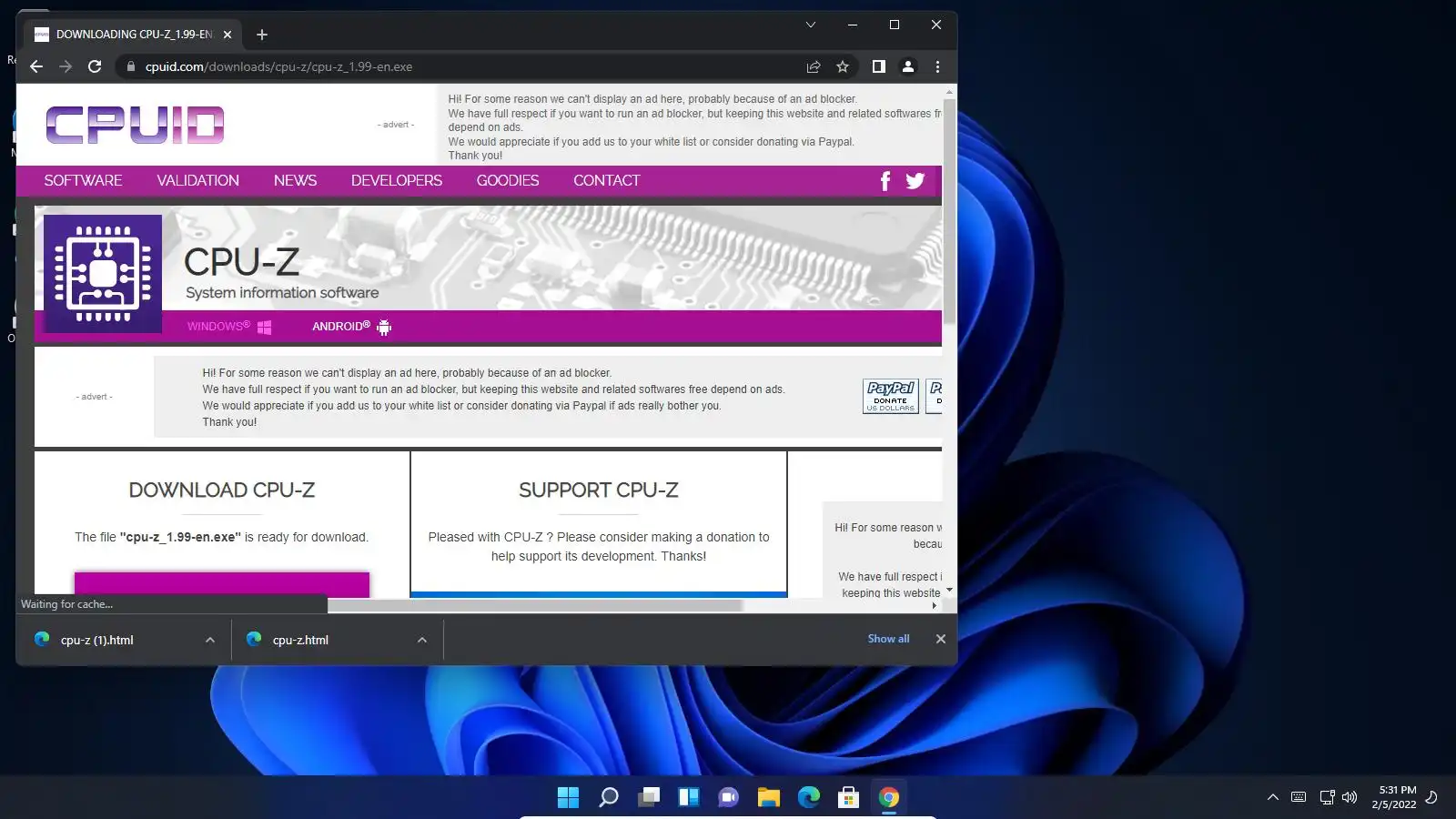Click the page scroll down arrow

949,591
